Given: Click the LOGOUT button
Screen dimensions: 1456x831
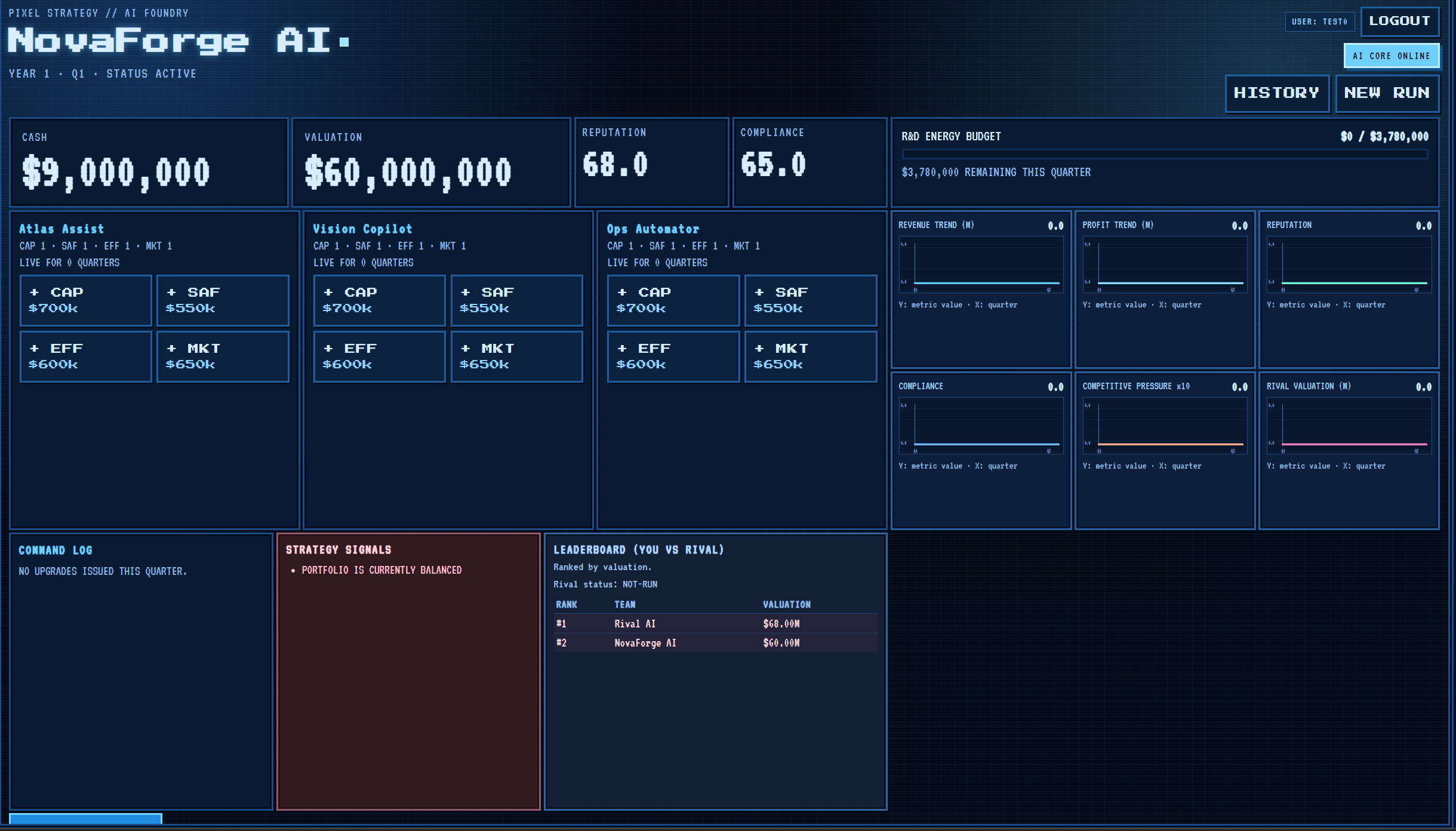Looking at the screenshot, I should click(1399, 21).
